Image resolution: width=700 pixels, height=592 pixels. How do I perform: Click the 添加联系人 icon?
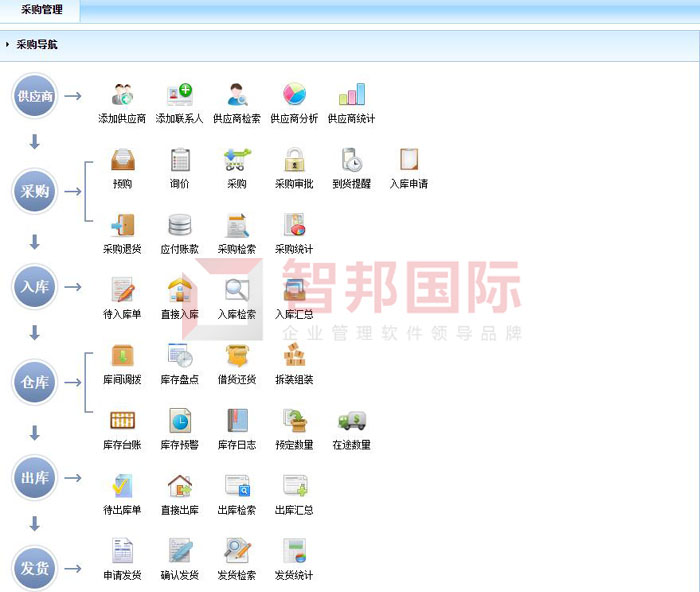tap(179, 96)
